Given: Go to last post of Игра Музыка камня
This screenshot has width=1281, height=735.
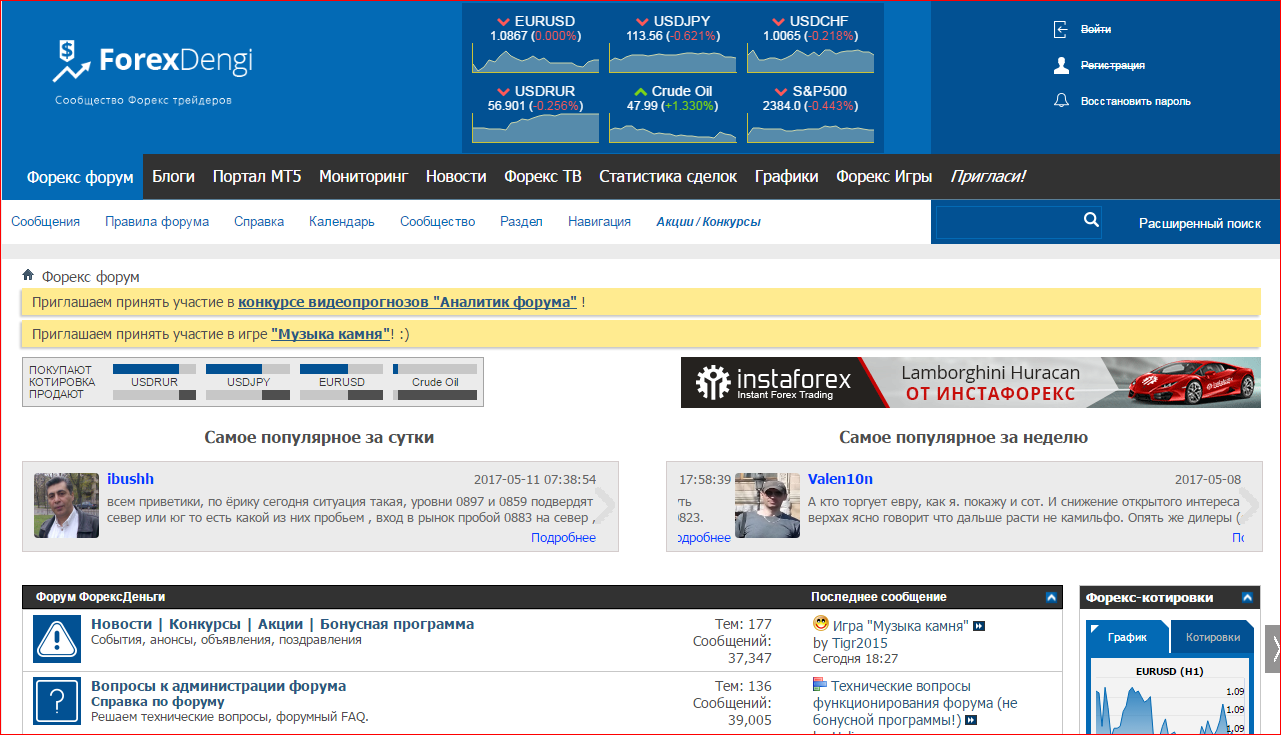Looking at the screenshot, I should [x=980, y=627].
